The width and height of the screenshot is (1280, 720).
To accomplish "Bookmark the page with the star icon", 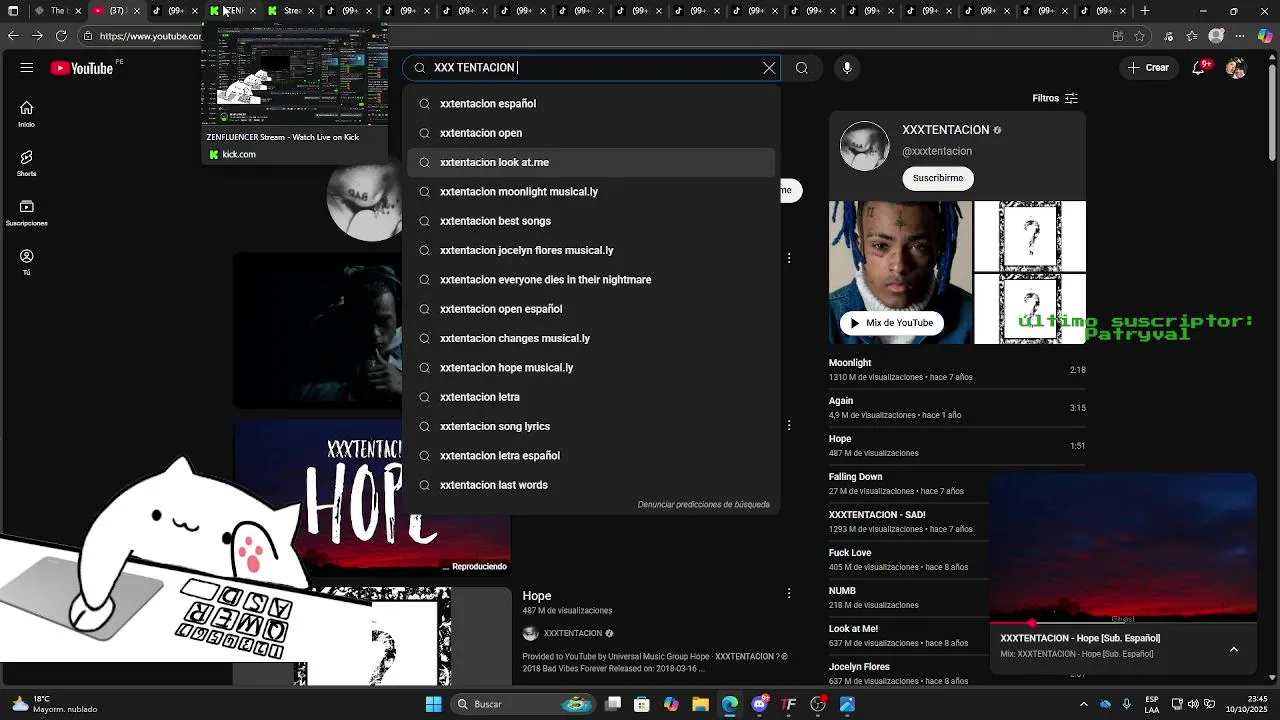I will [x=1141, y=36].
